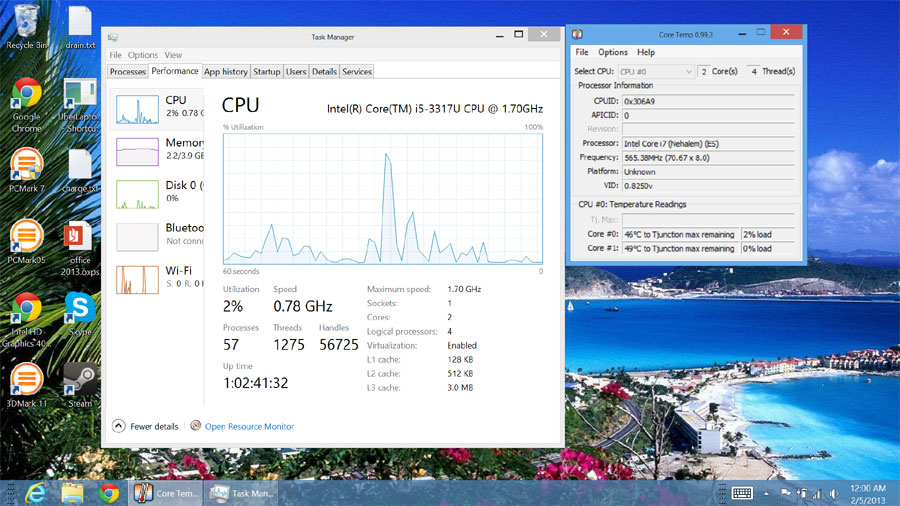Click the Processor name field in Core Temp
The image size is (900, 506).
tap(708, 143)
